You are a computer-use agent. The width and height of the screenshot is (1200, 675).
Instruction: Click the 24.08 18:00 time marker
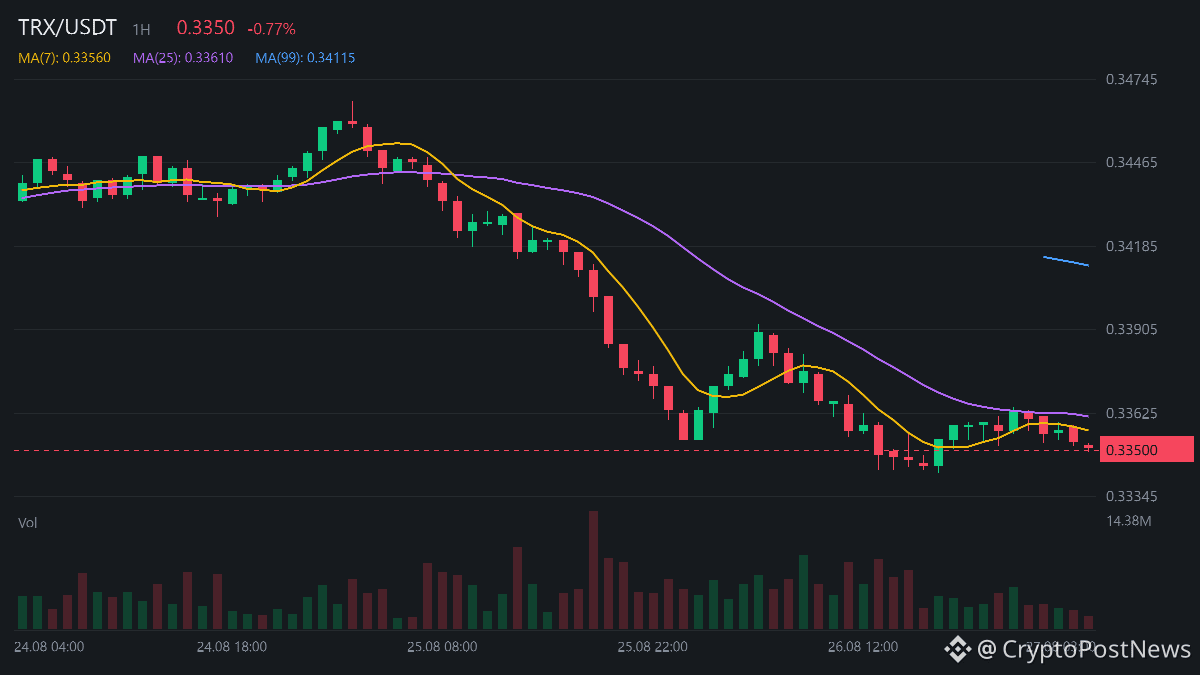(x=232, y=647)
